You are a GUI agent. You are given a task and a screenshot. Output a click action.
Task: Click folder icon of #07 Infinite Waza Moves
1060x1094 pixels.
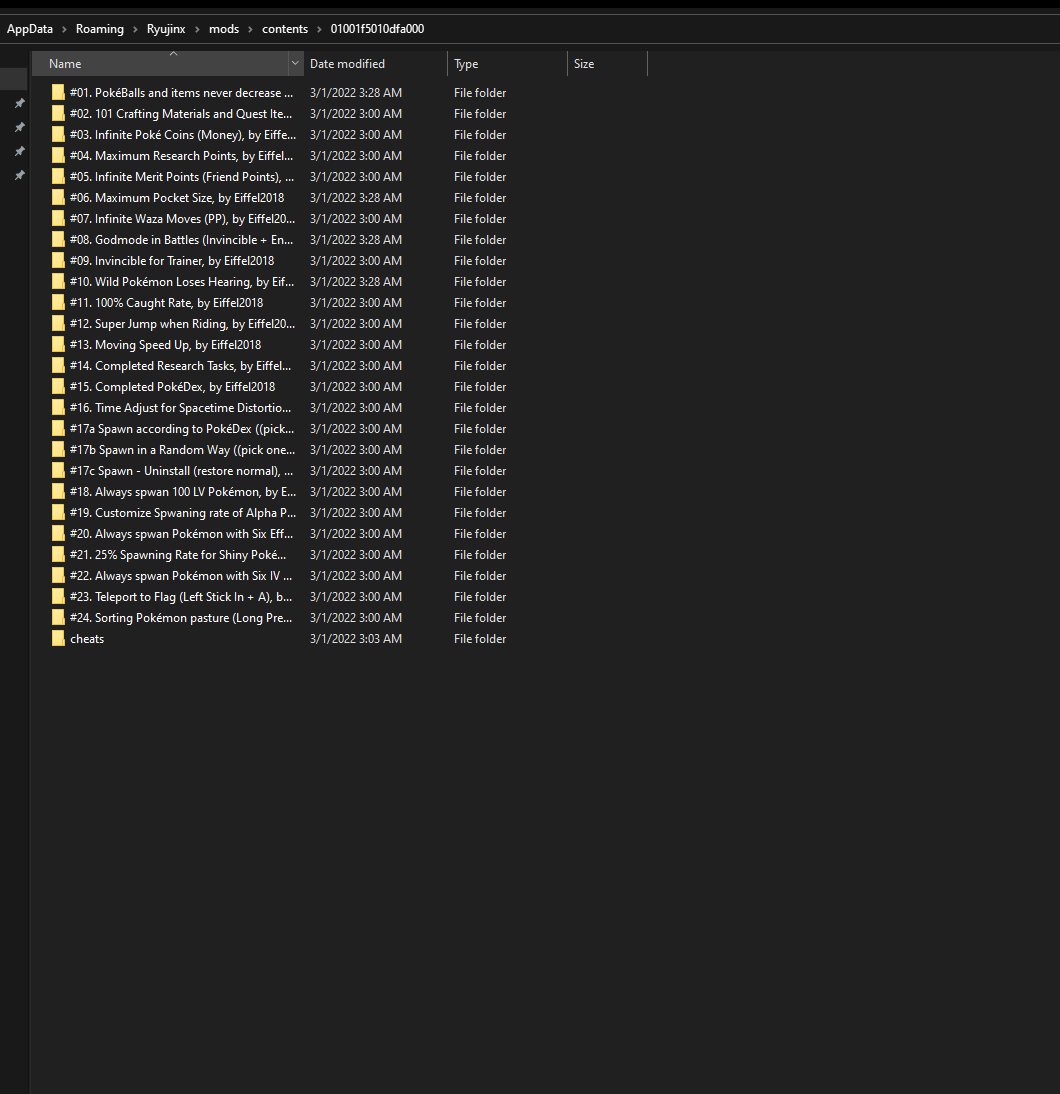click(x=58, y=218)
